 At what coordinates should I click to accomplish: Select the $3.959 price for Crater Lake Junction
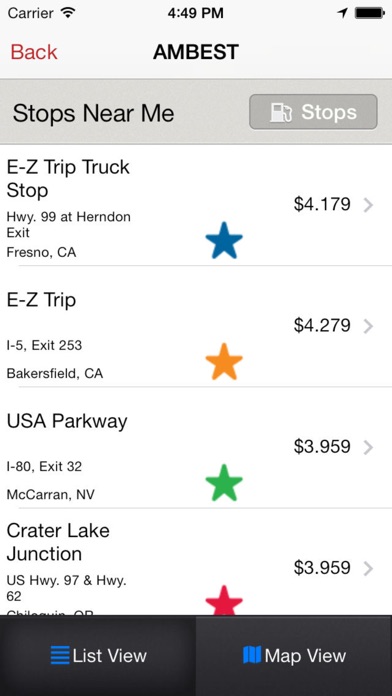point(322,568)
